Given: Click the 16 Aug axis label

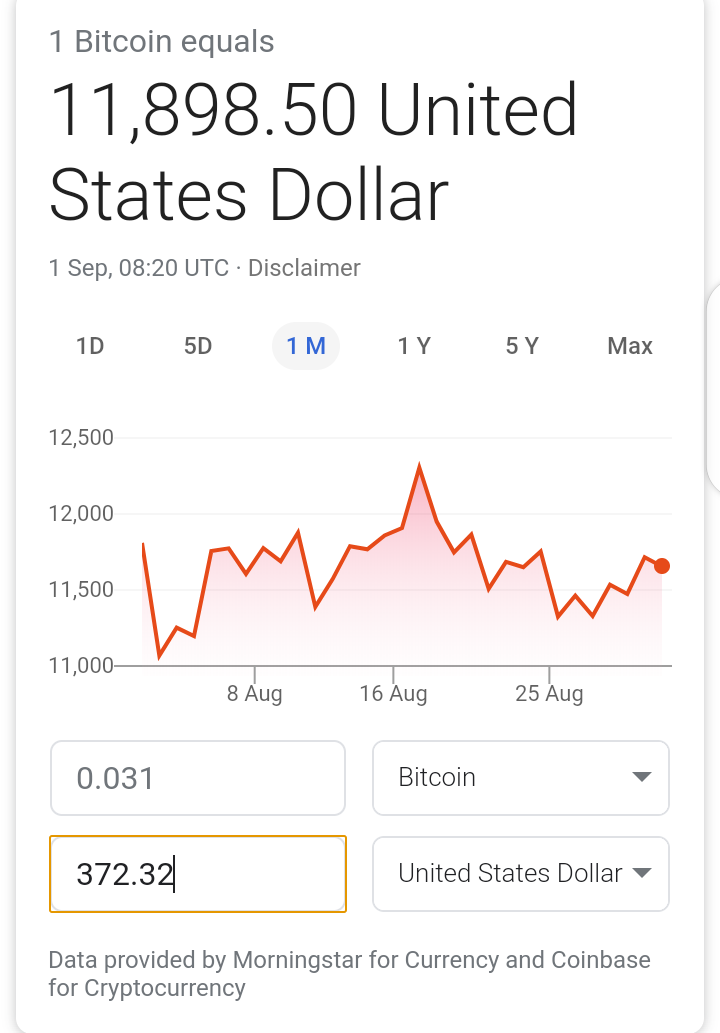Looking at the screenshot, I should click(x=393, y=694).
